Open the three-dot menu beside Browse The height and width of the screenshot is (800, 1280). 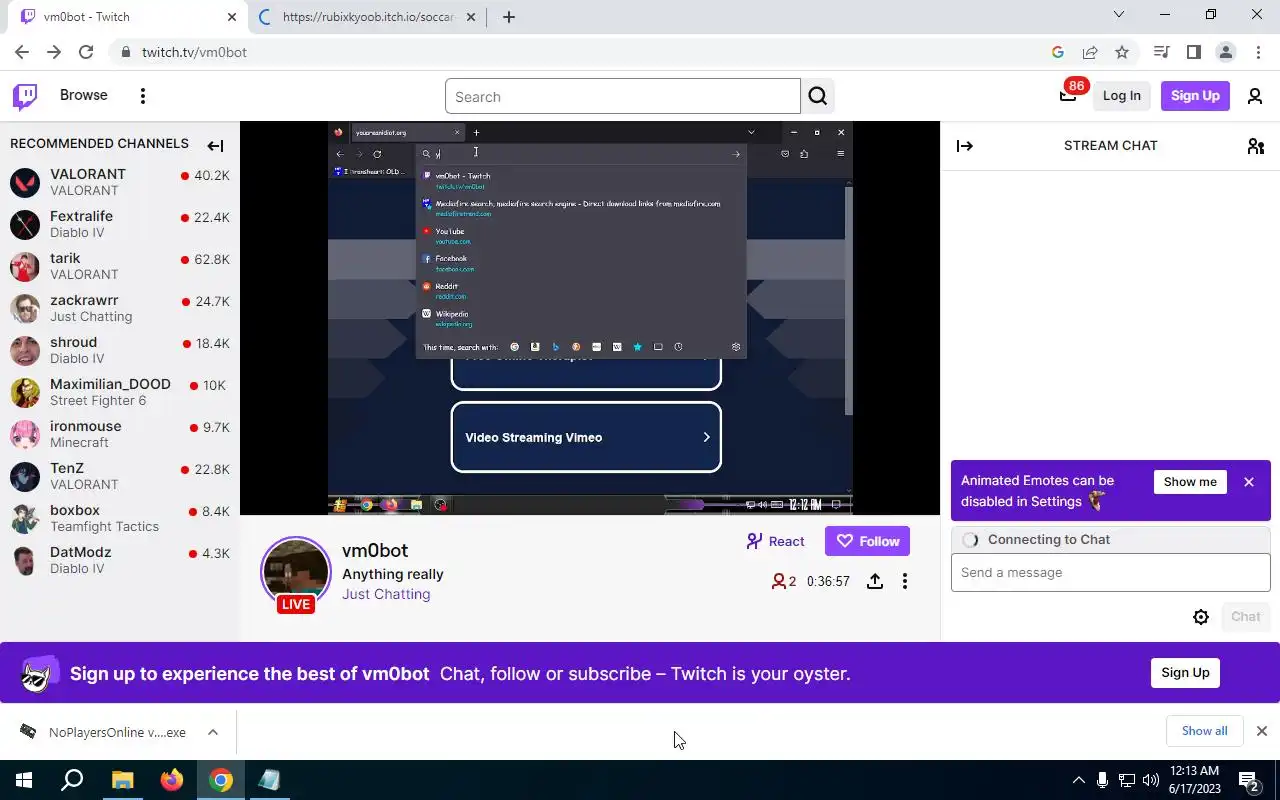143,96
